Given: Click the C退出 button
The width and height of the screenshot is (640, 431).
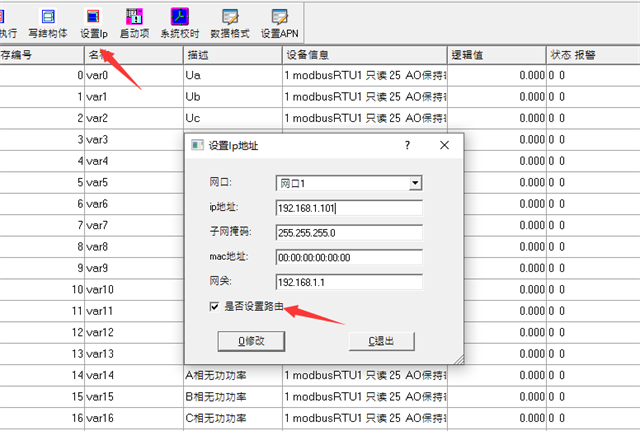Looking at the screenshot, I should point(382,341).
